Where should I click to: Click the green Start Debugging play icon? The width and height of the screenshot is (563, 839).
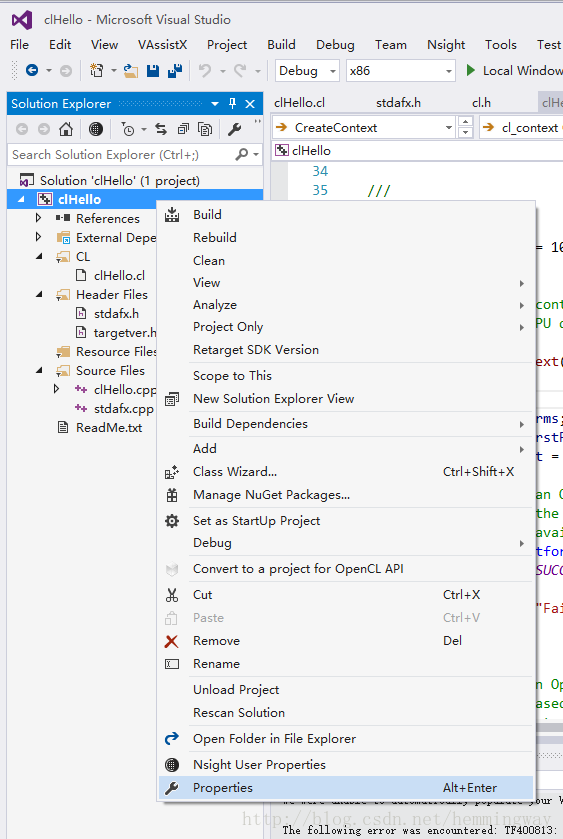click(x=470, y=70)
